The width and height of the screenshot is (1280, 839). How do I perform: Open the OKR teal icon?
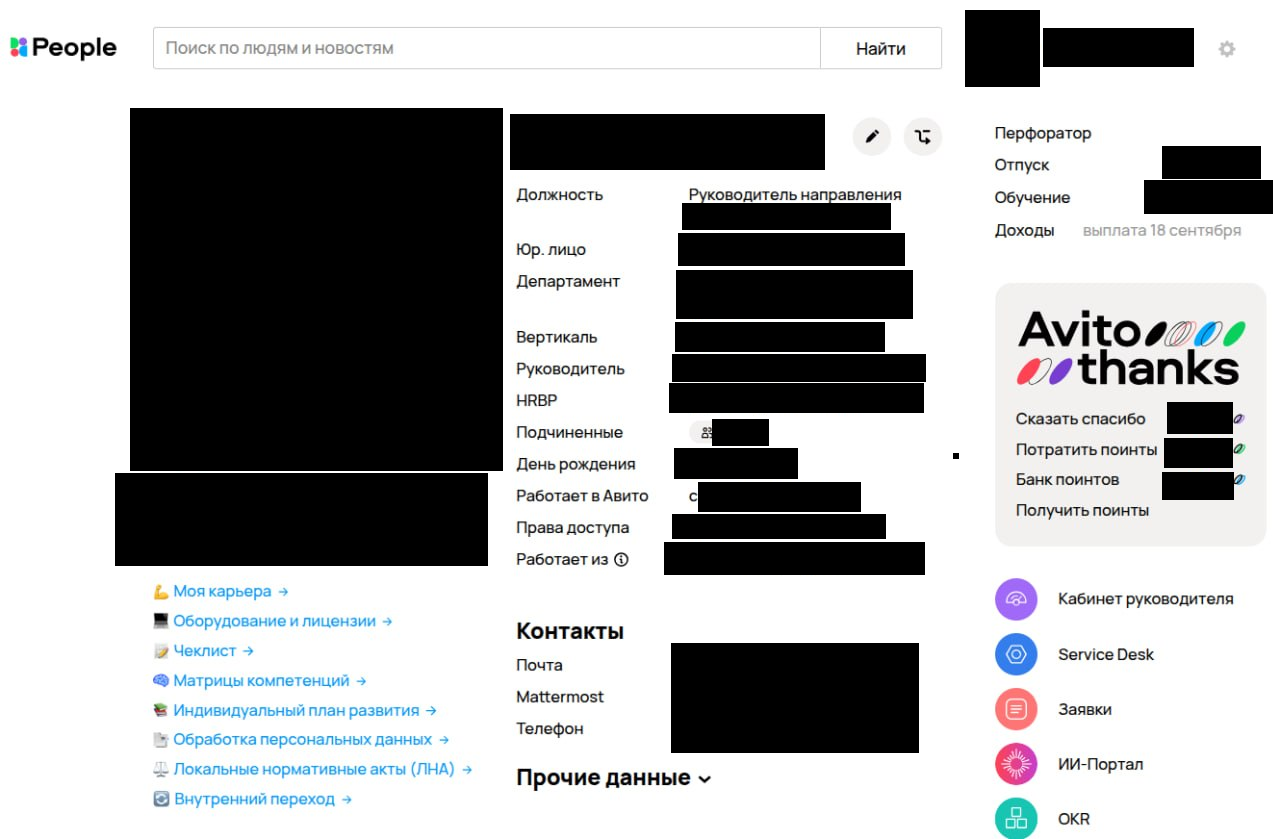click(x=1016, y=818)
